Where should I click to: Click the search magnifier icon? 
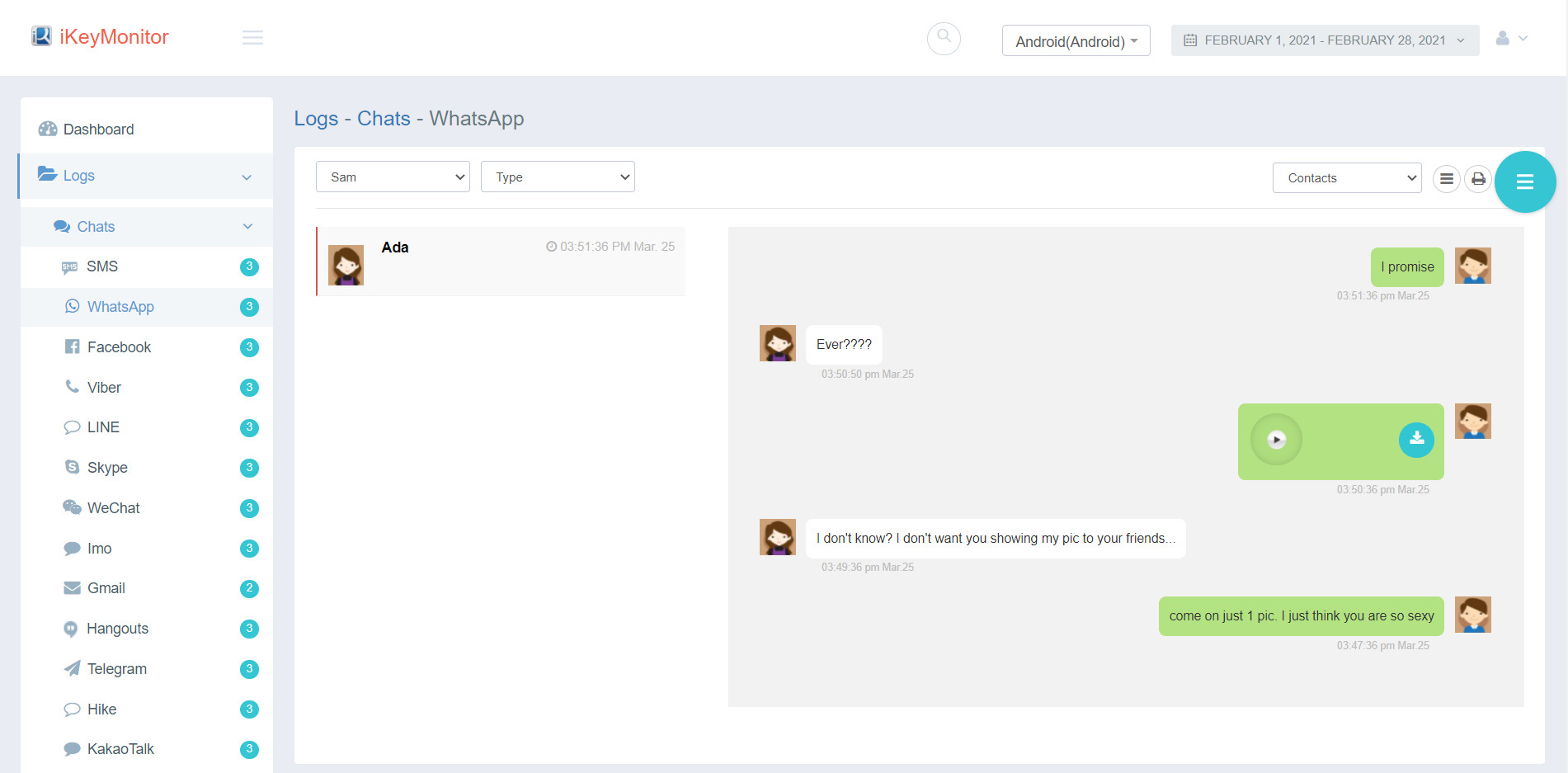[x=944, y=38]
